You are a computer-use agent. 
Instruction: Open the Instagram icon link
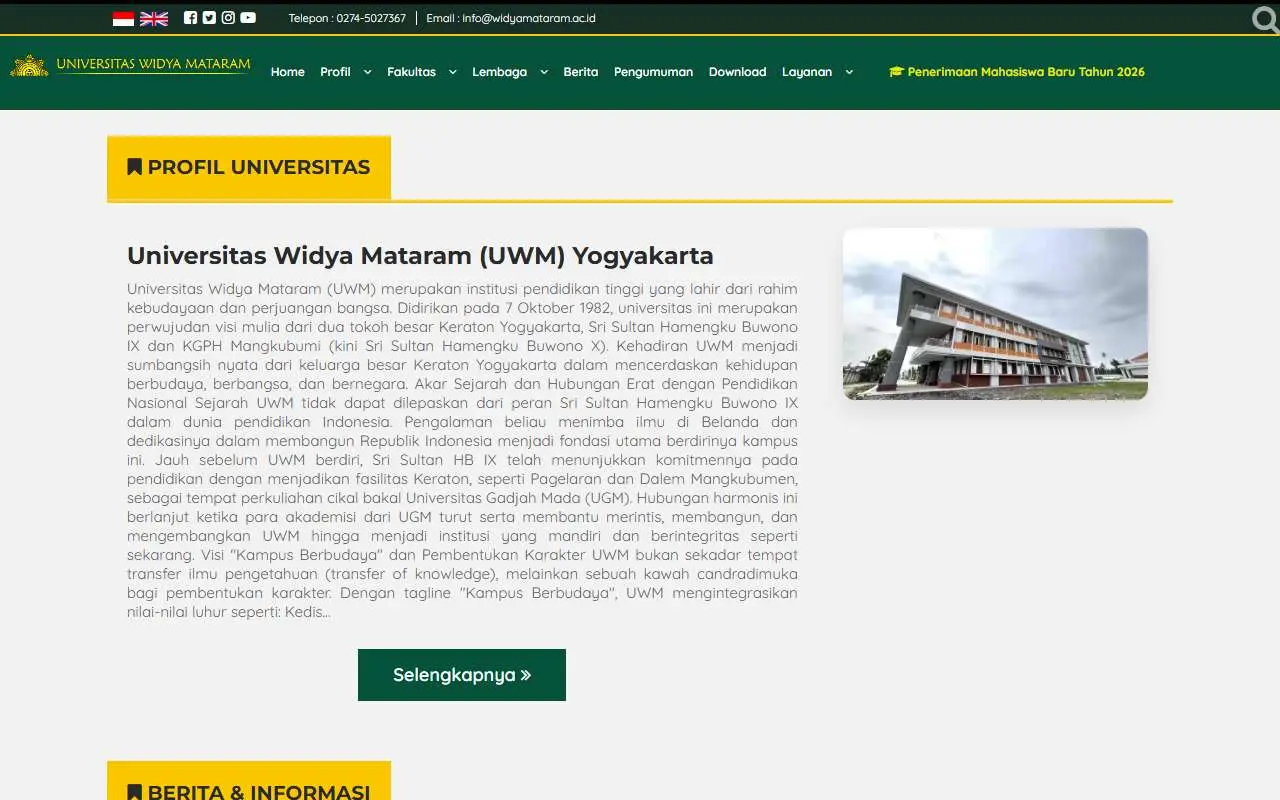coord(228,18)
